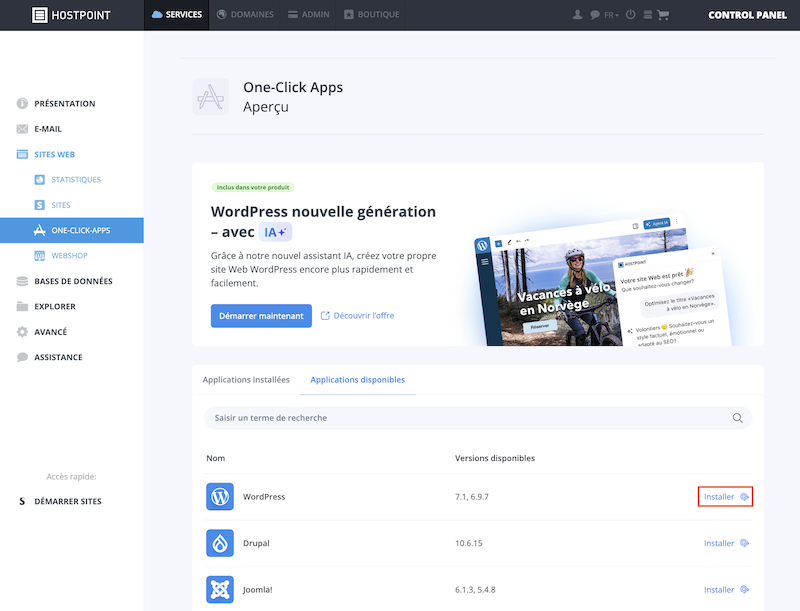Click the Bases de données database icon
This screenshot has height=611, width=800.
(22, 281)
